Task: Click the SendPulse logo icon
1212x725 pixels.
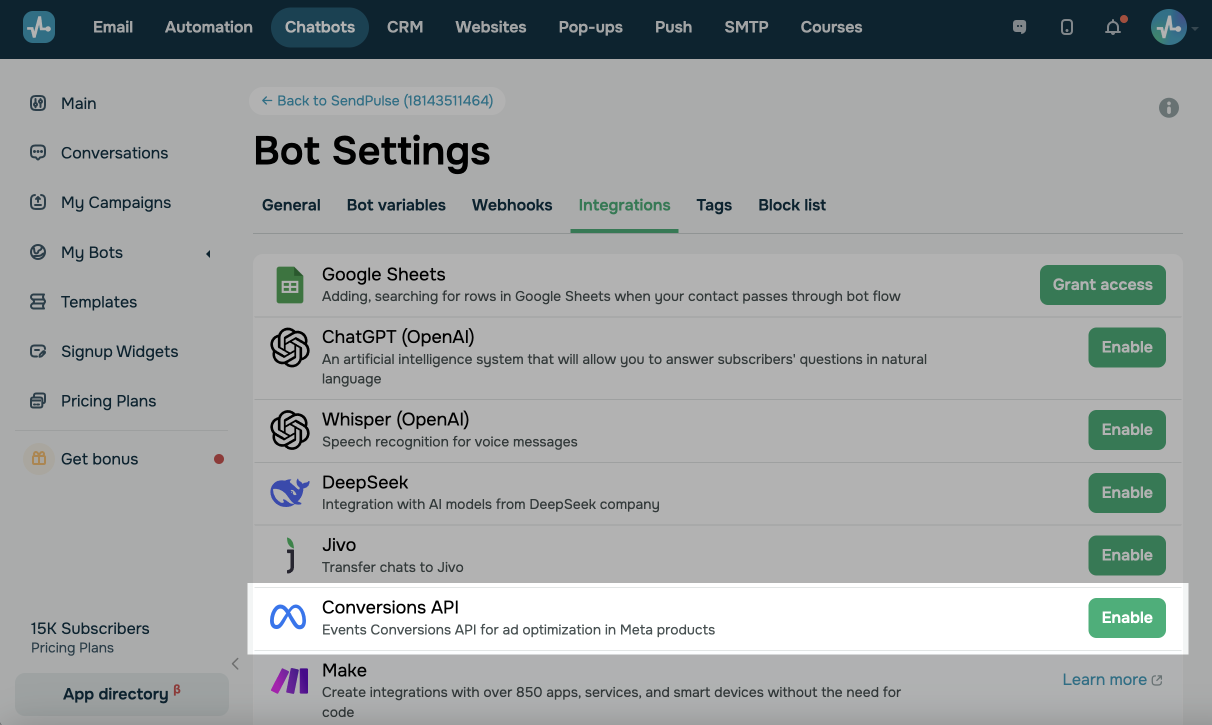Action: click(39, 27)
